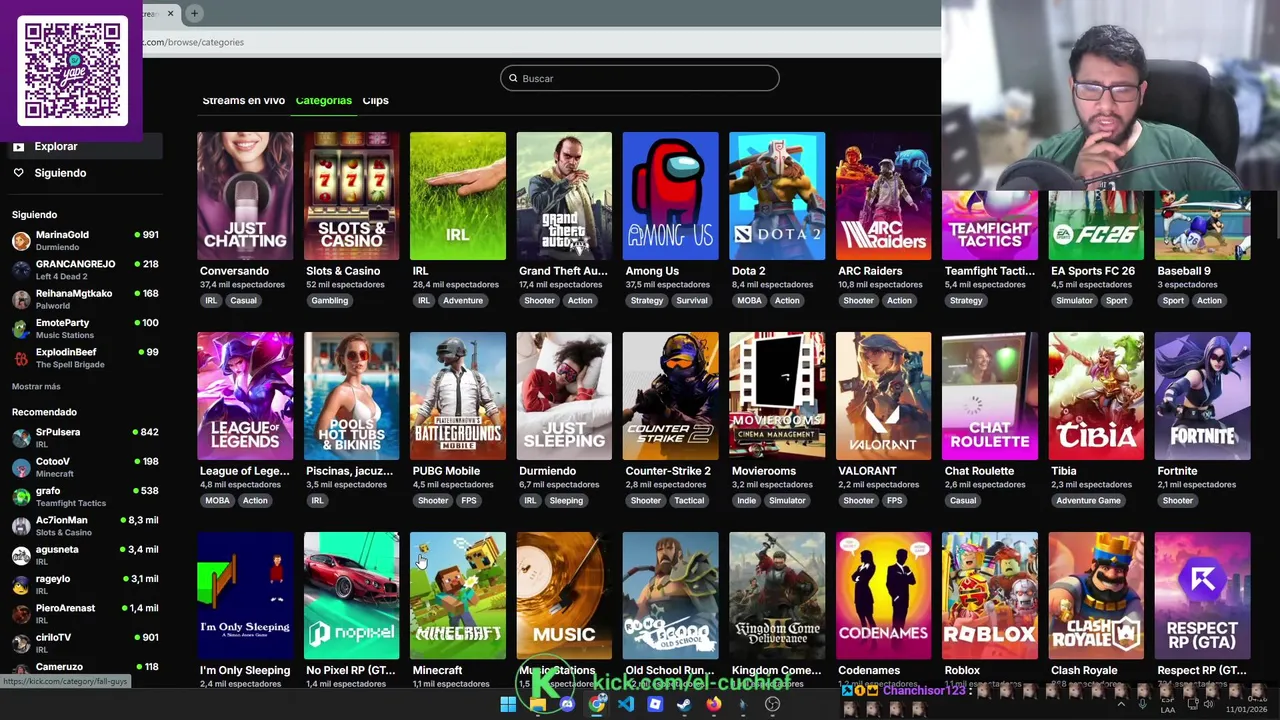The height and width of the screenshot is (720, 1280).
Task: Open Steam from taskbar
Action: point(684,704)
